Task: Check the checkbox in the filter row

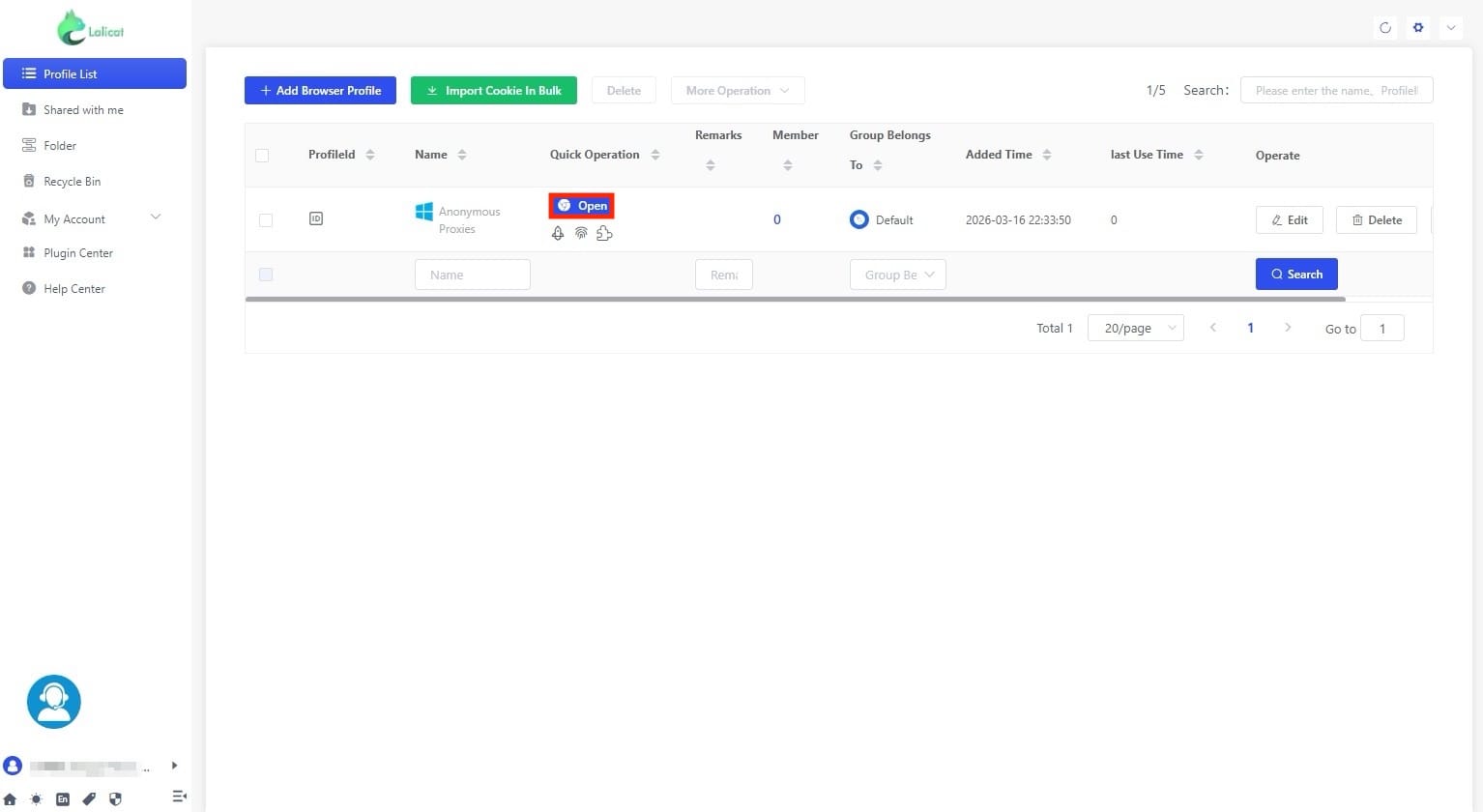Action: click(266, 274)
